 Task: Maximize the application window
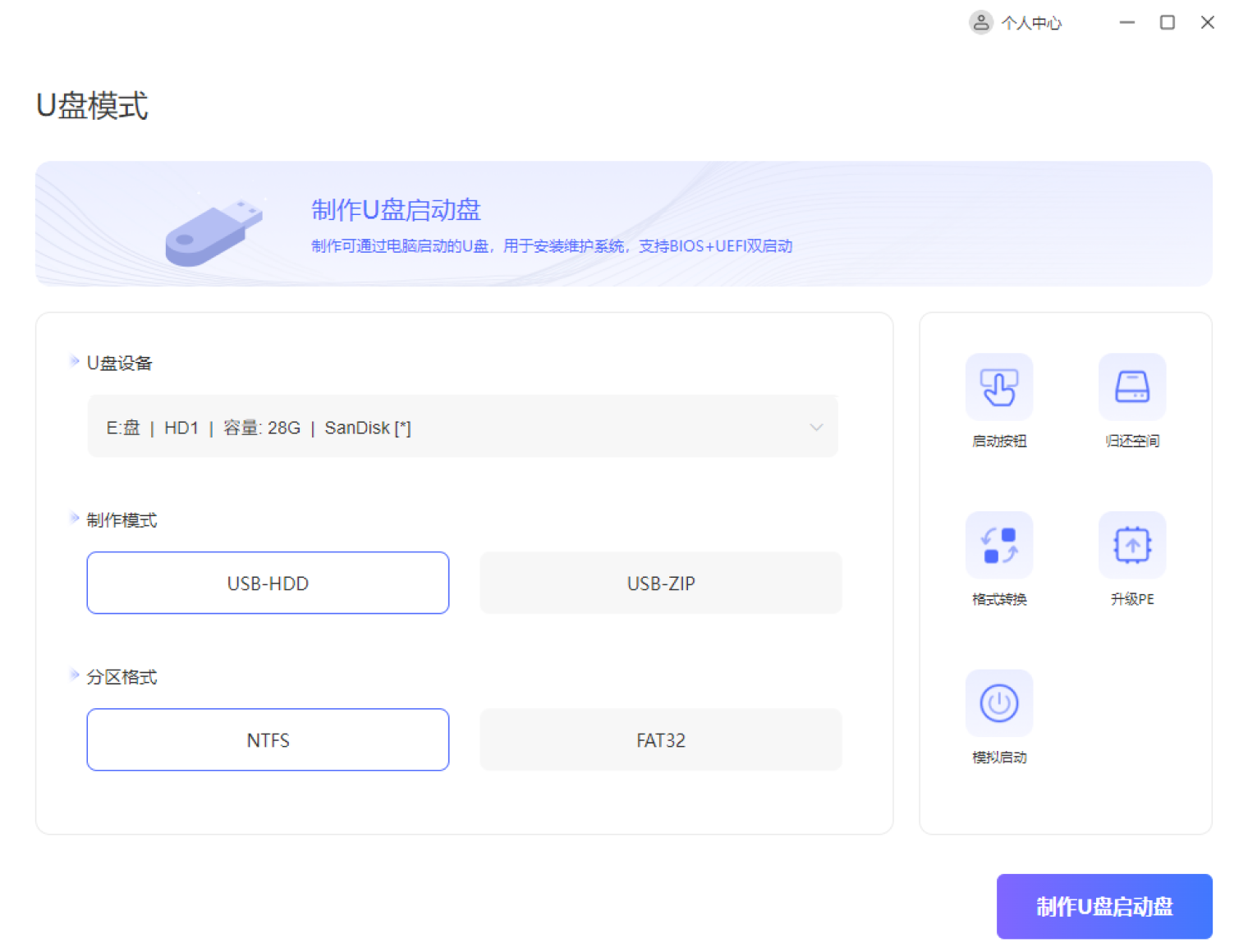click(1167, 22)
